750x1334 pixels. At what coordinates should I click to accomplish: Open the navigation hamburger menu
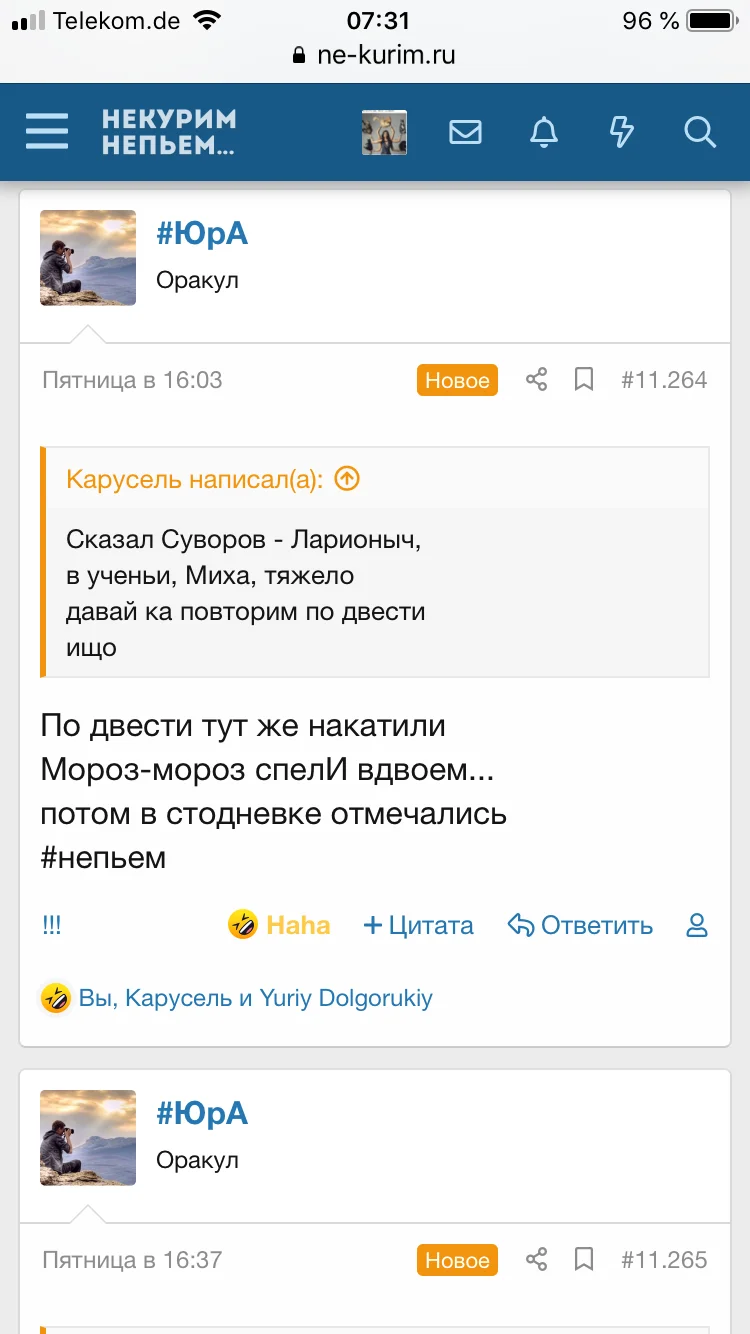pyautogui.click(x=46, y=131)
